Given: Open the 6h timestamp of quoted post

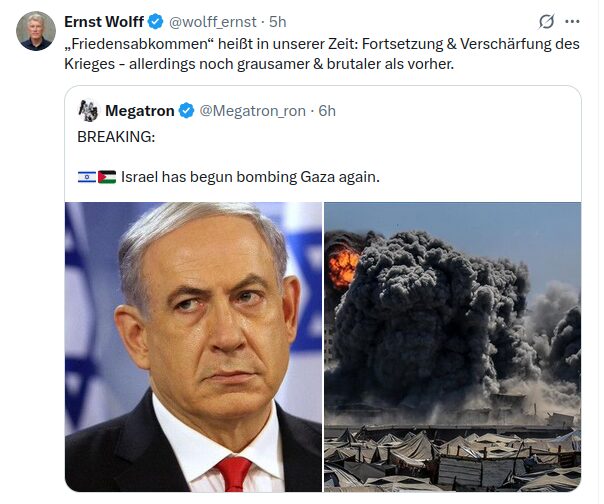Looking at the screenshot, I should [x=327, y=111].
